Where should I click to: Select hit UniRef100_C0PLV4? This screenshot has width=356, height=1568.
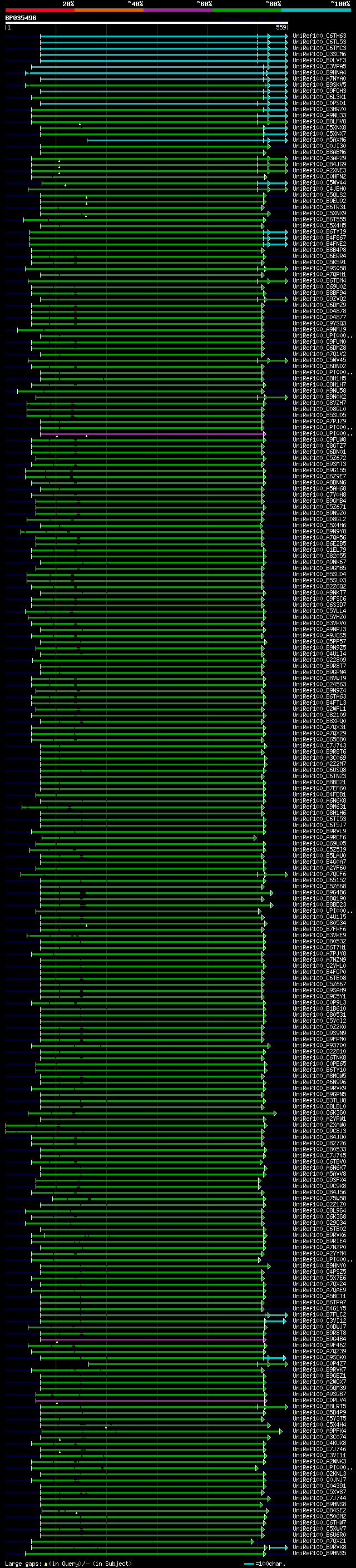click(319, 1400)
